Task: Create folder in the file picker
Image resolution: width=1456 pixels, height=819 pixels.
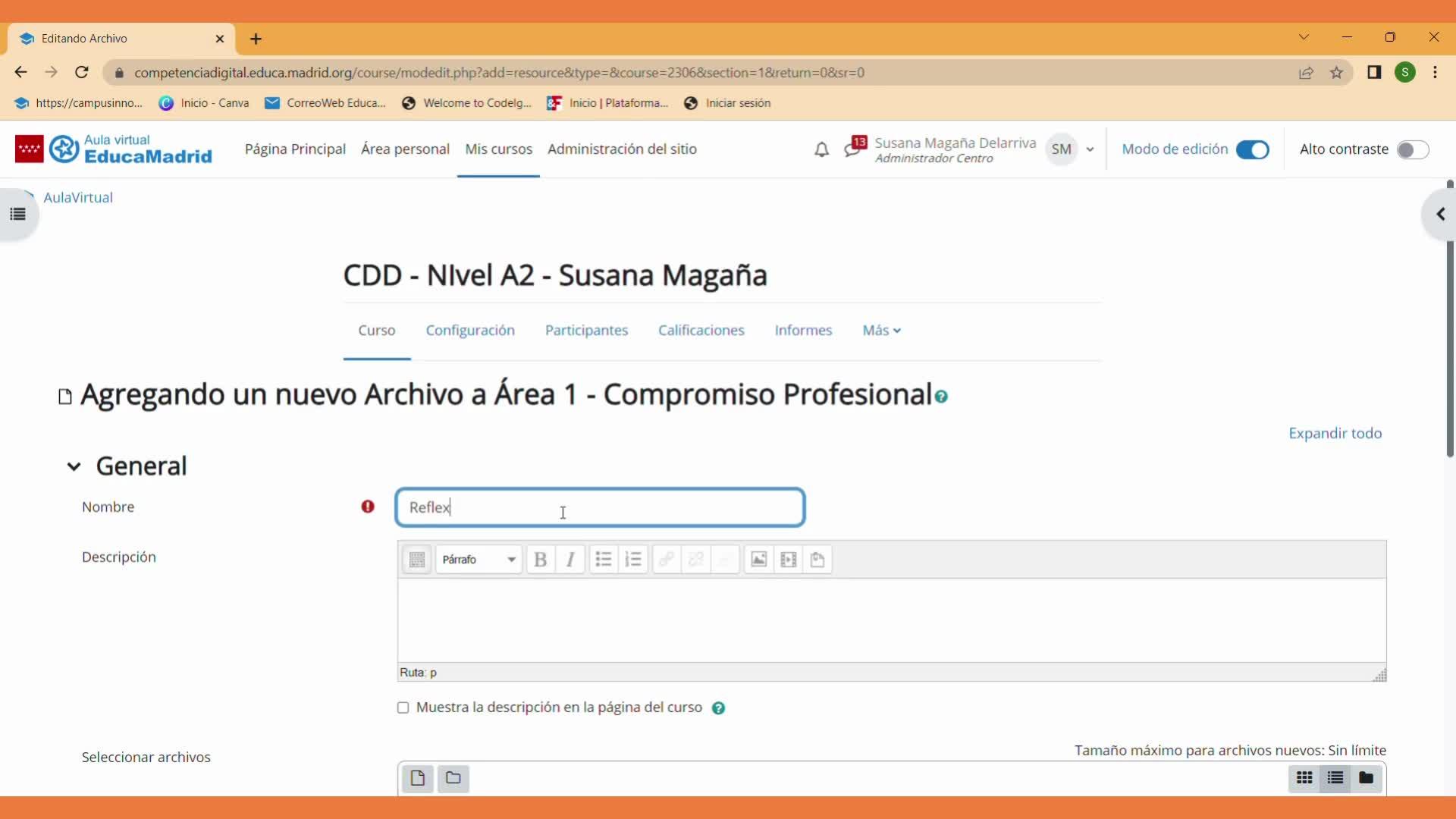Action: 453,778
